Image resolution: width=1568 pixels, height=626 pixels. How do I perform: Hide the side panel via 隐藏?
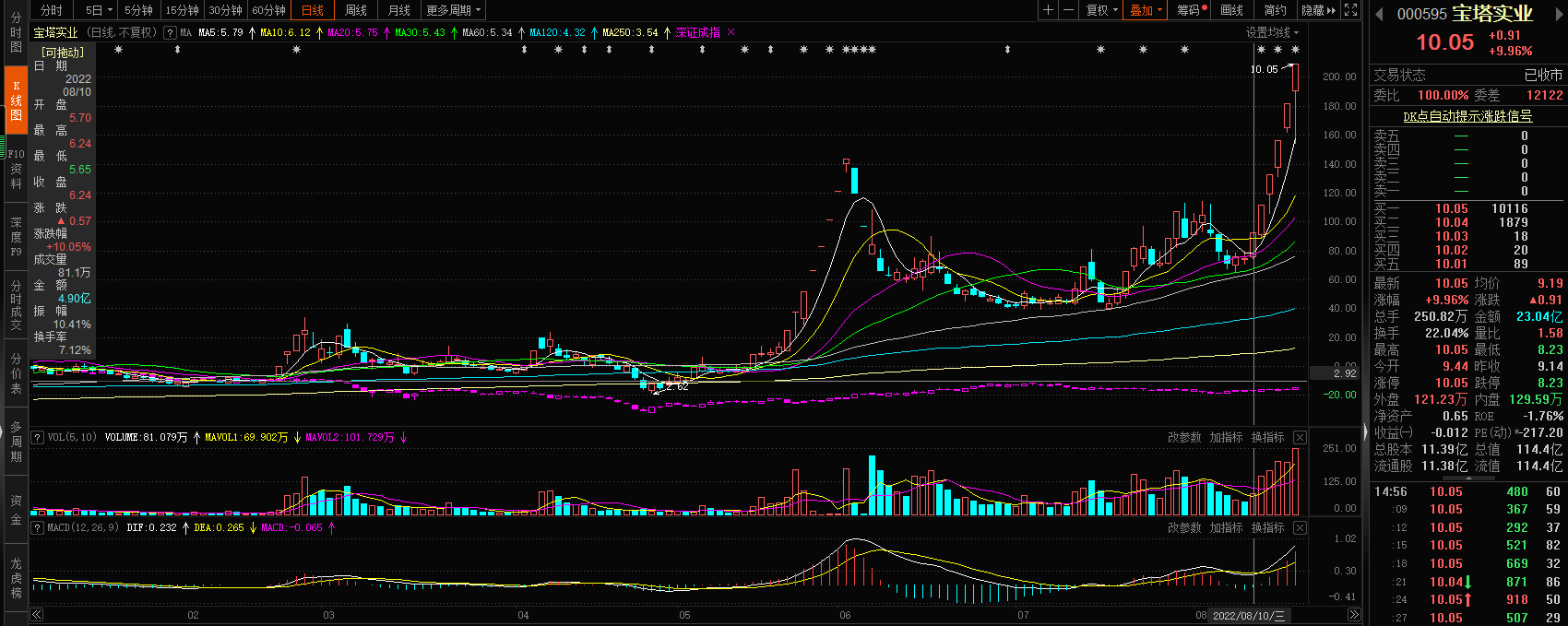[1317, 10]
